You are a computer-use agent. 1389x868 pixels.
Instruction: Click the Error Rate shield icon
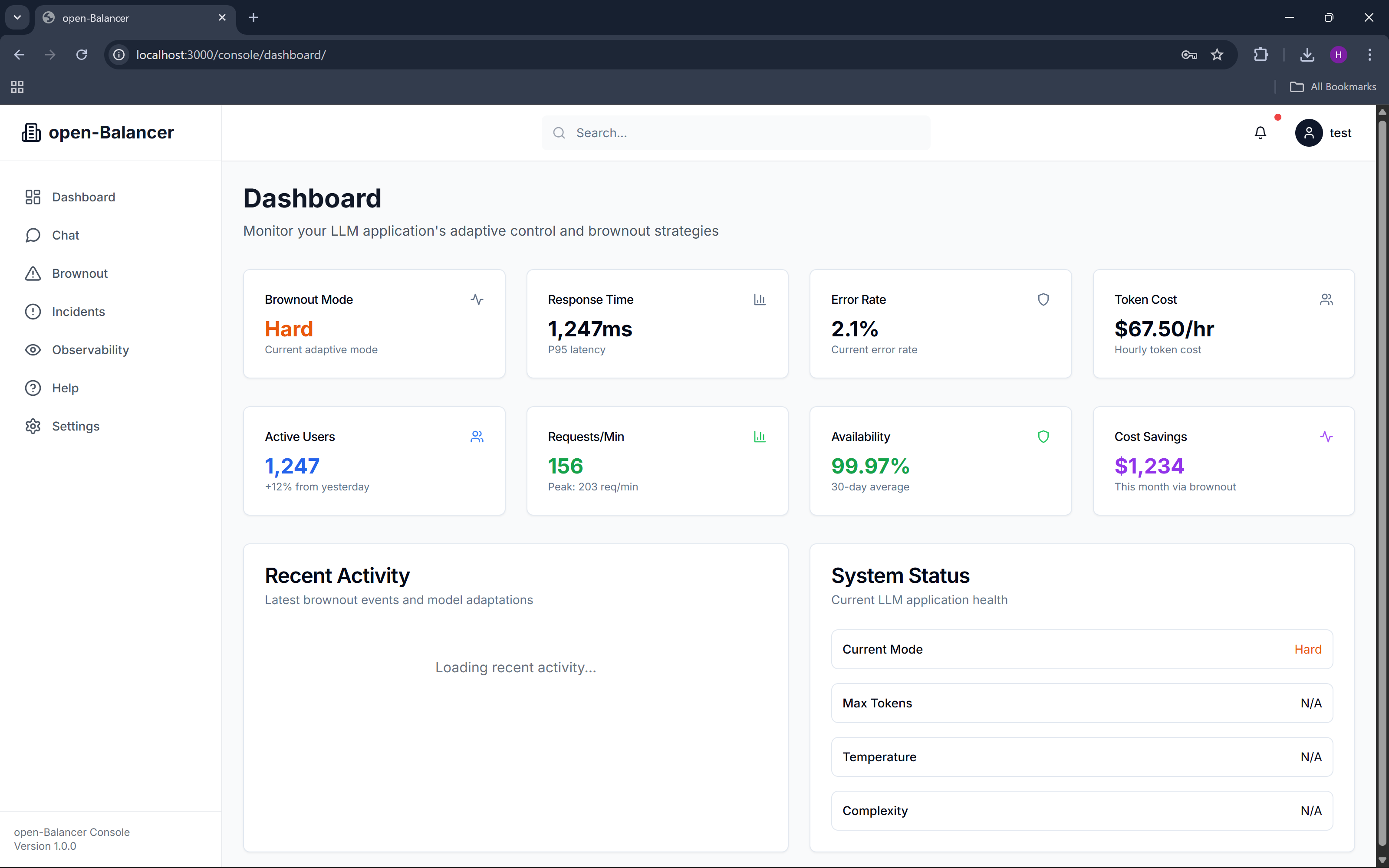[1043, 299]
